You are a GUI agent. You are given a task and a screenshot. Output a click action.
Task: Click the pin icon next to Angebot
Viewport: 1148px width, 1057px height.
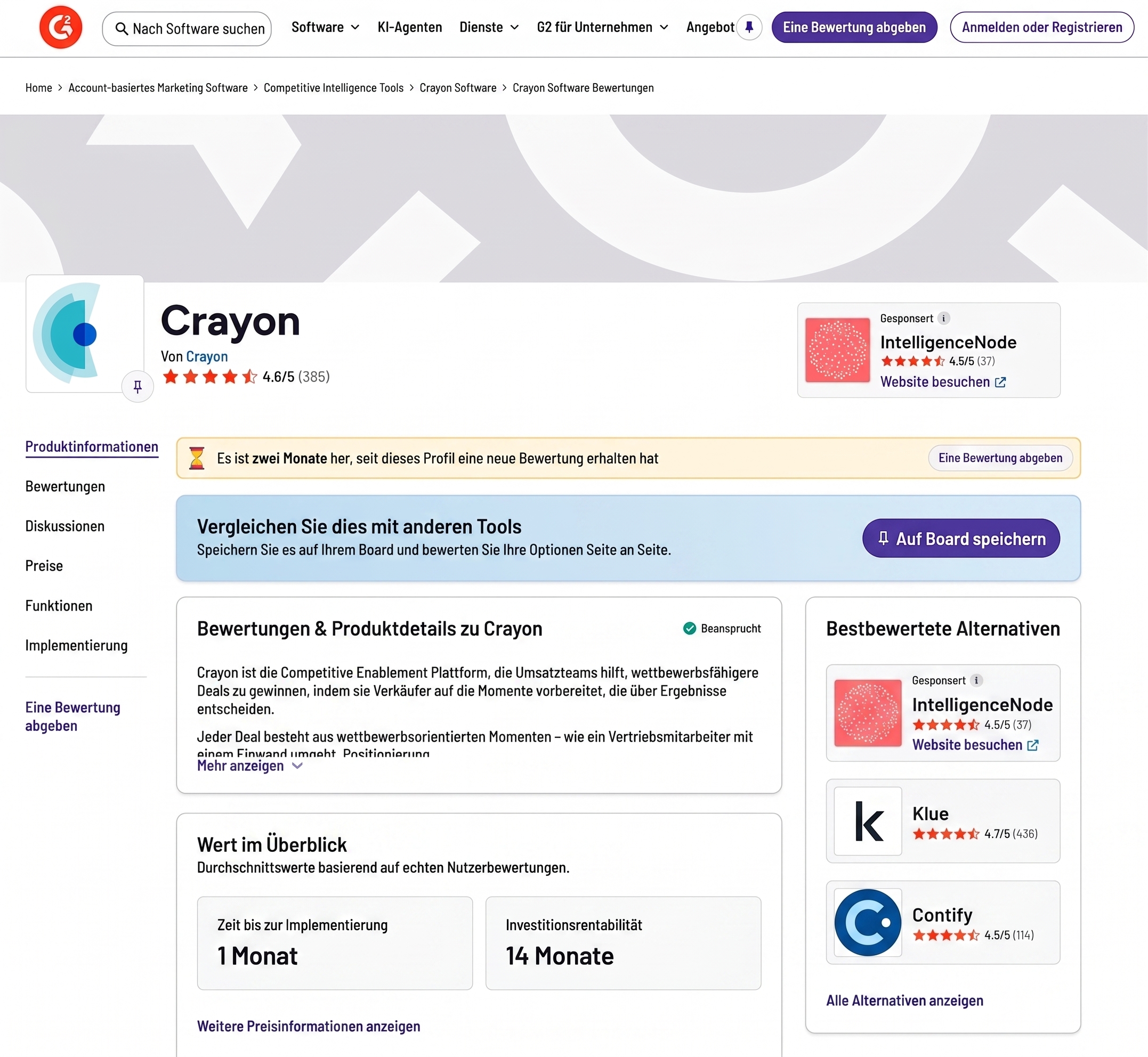point(749,27)
